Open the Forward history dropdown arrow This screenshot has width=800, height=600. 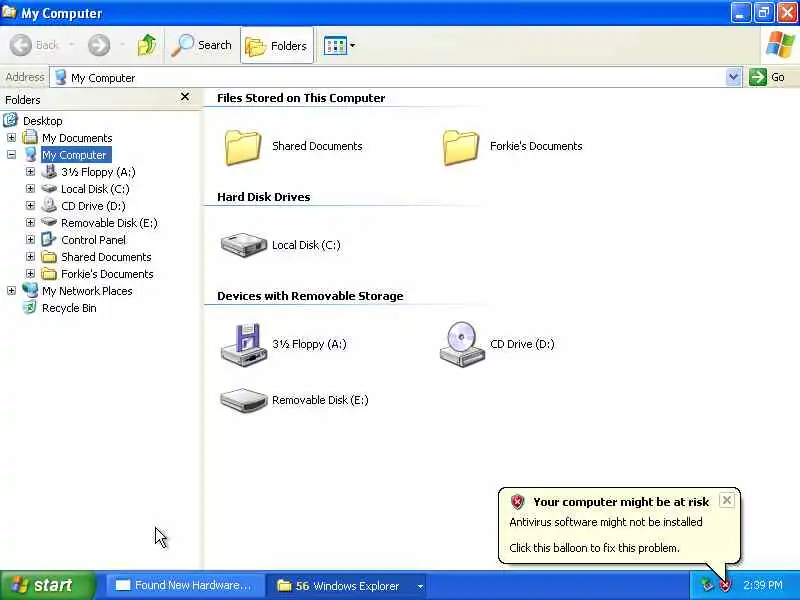point(122,45)
